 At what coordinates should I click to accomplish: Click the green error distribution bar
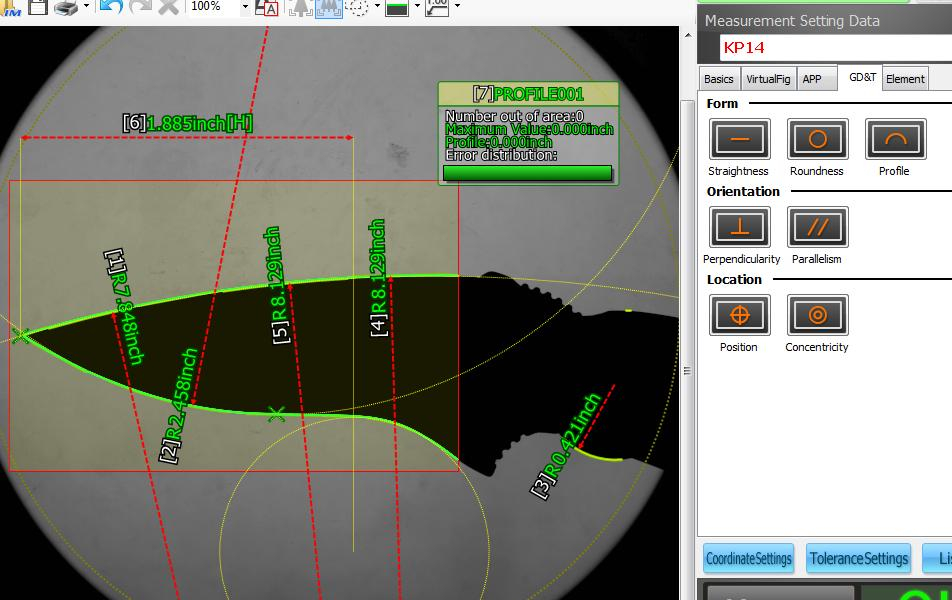(527, 173)
